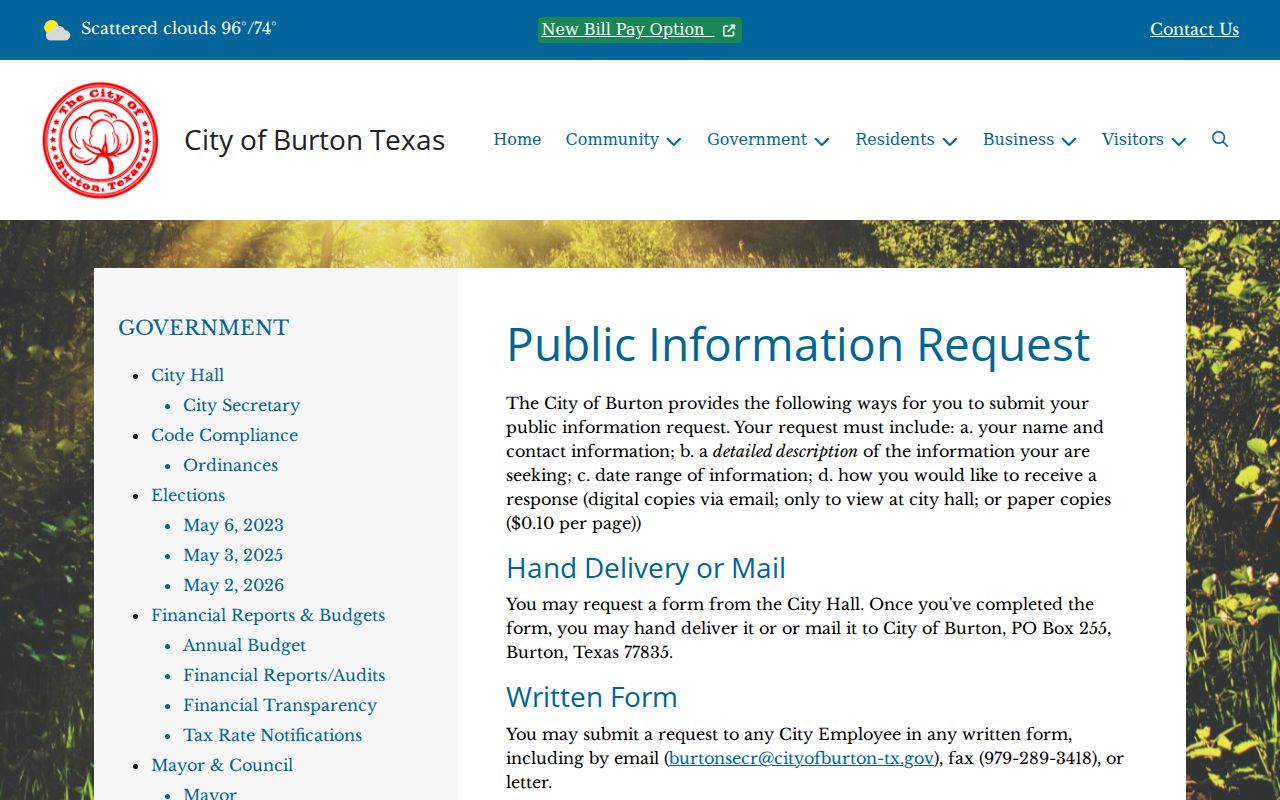Open the Community menu item
The image size is (1280, 800).
click(x=612, y=139)
